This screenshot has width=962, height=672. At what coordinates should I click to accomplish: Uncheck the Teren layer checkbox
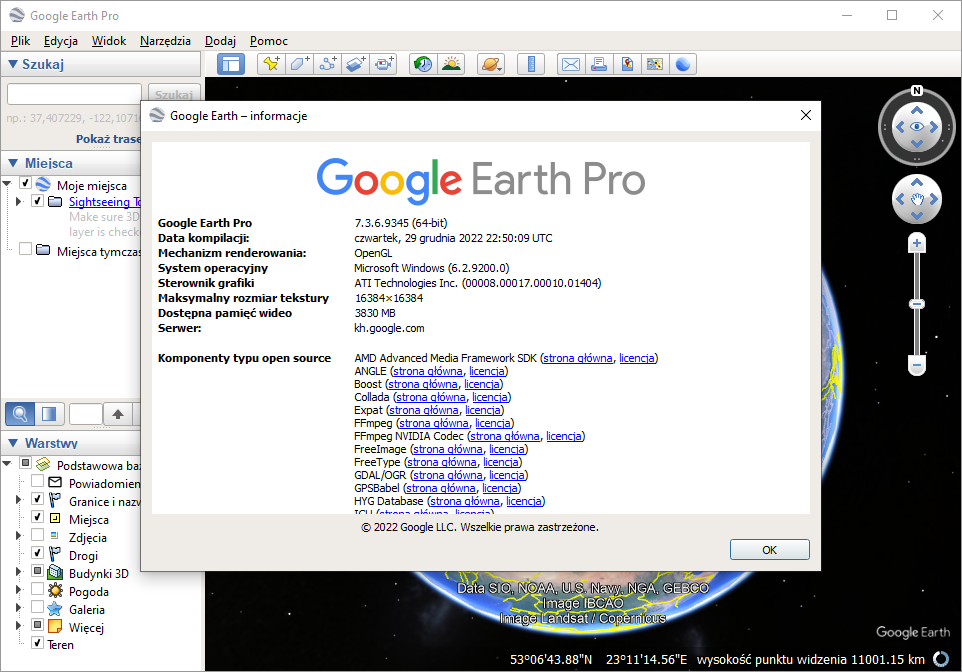coord(37,643)
